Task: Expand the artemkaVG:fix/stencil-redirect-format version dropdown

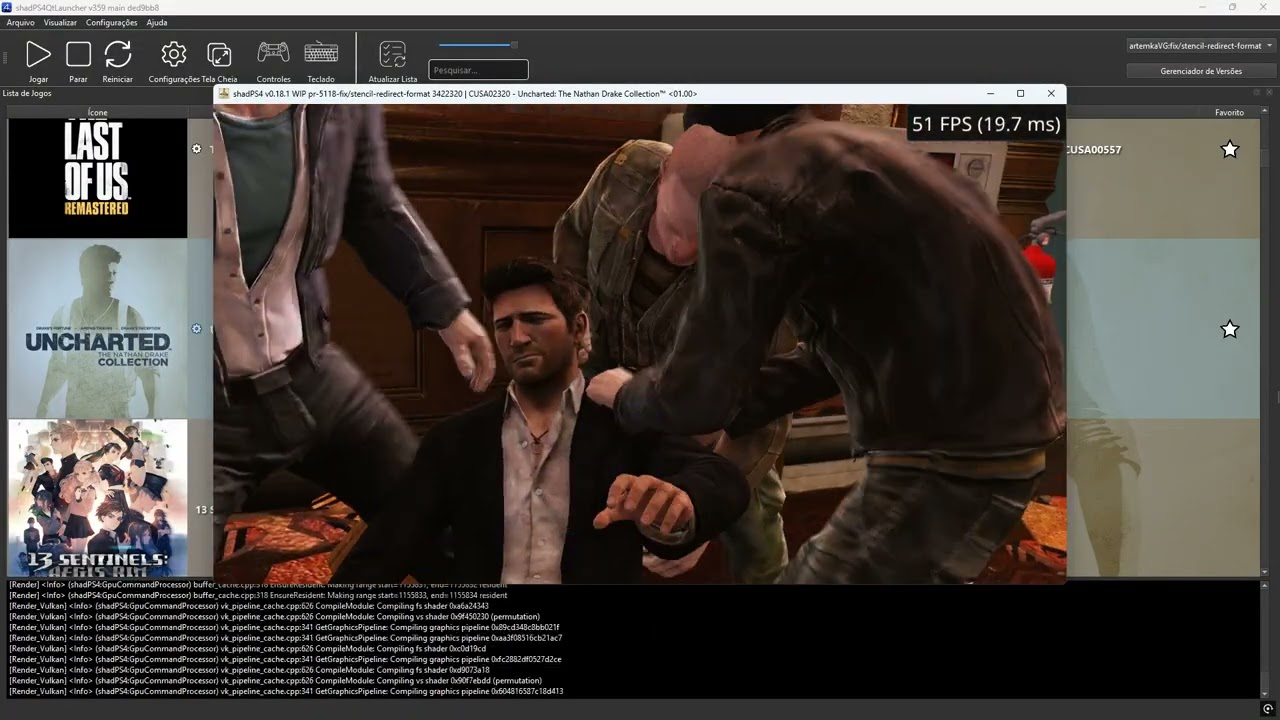Action: pyautogui.click(x=1200, y=46)
